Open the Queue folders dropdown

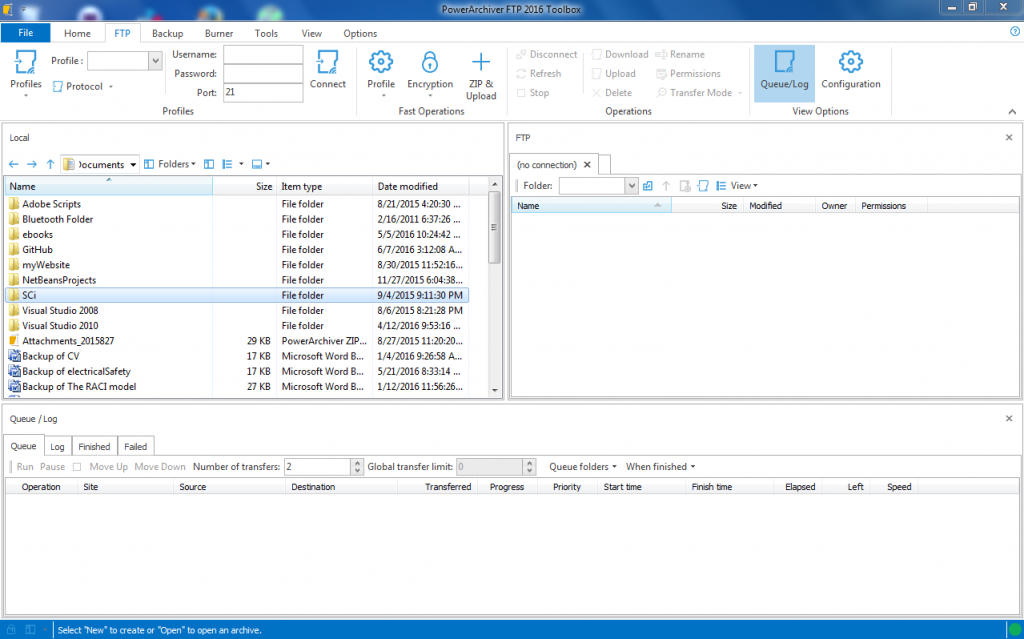(583, 467)
